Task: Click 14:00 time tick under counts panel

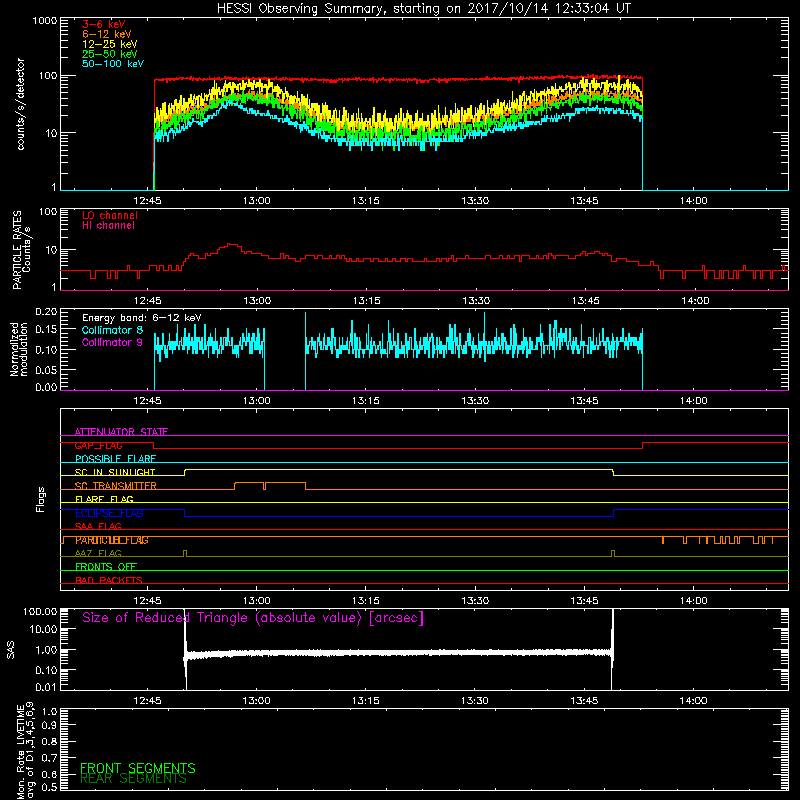Action: 694,201
